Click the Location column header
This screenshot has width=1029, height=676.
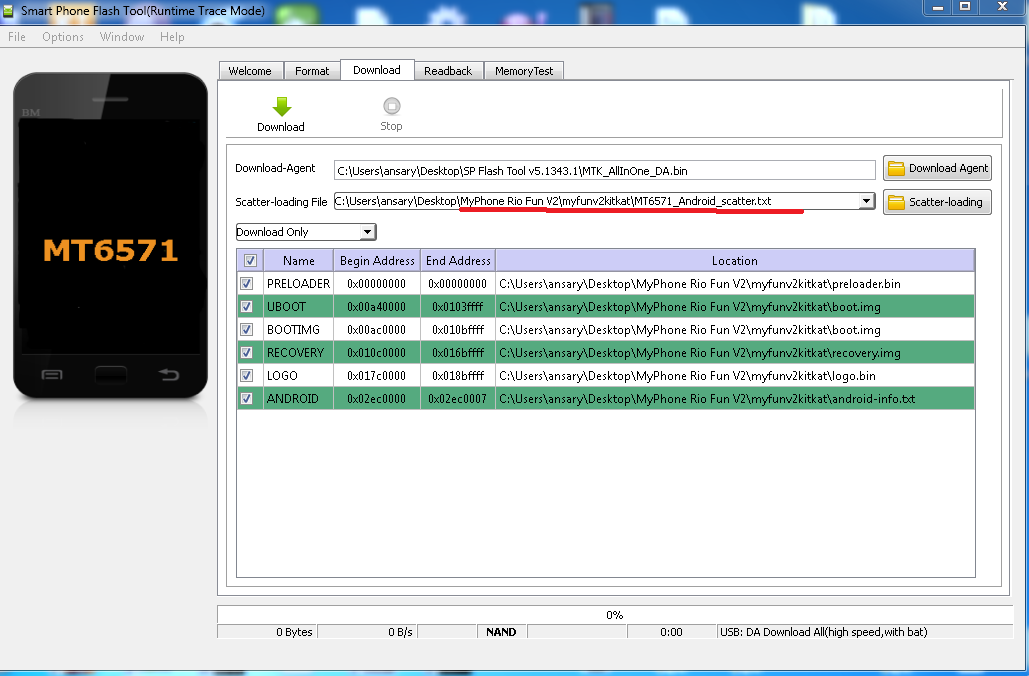pyautogui.click(x=735, y=261)
